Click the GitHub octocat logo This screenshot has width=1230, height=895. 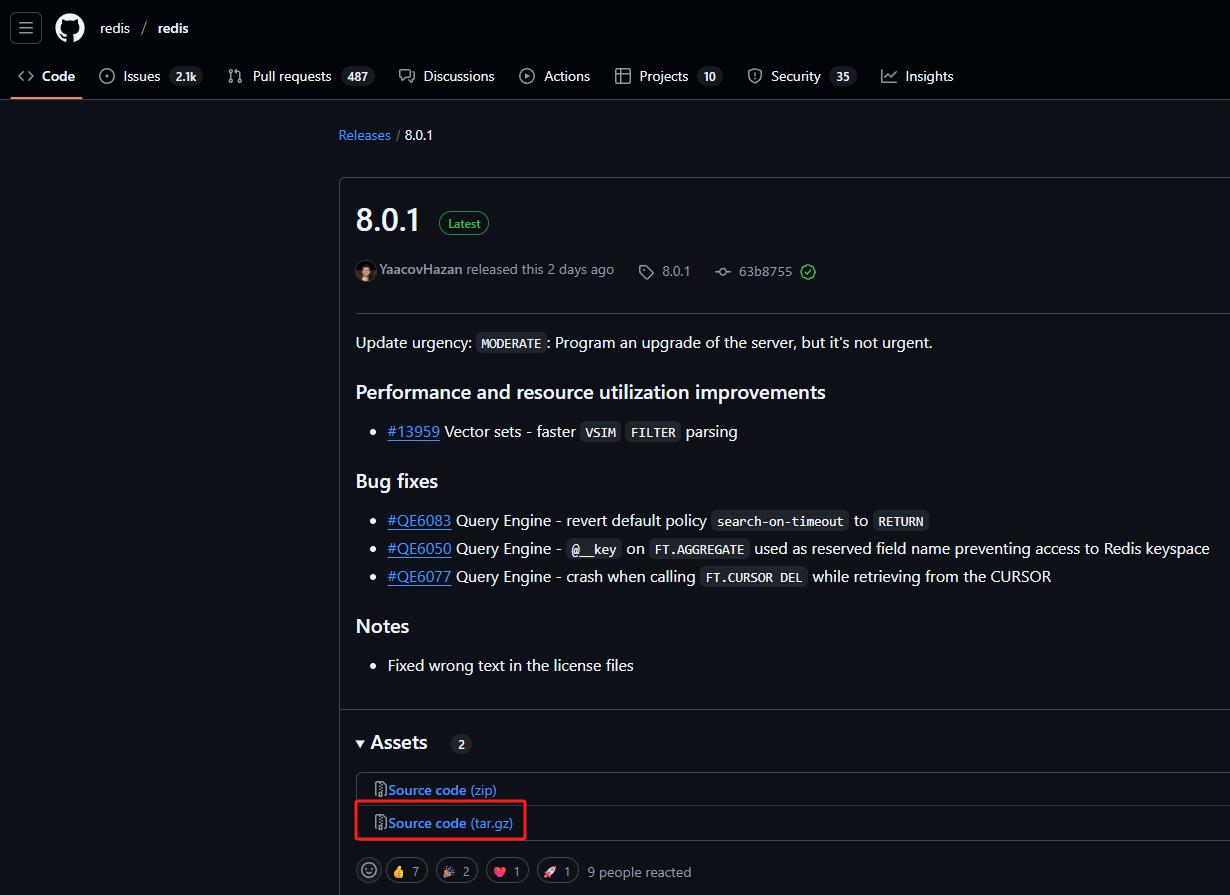[70, 28]
